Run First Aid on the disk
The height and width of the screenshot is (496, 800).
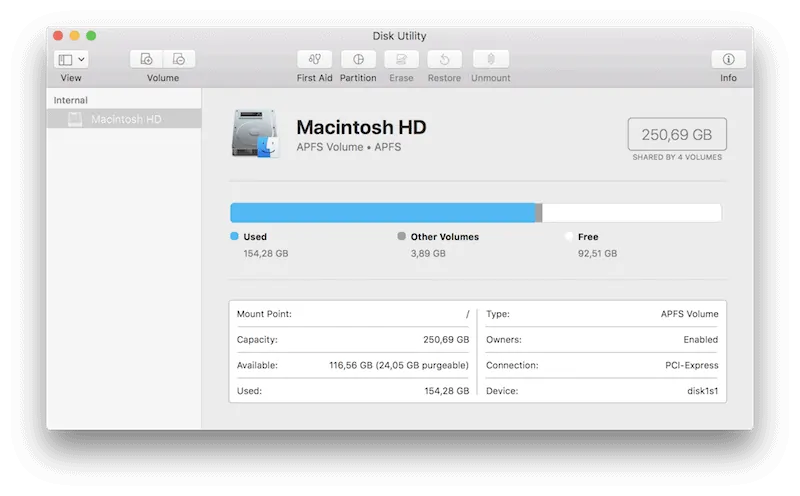click(314, 60)
